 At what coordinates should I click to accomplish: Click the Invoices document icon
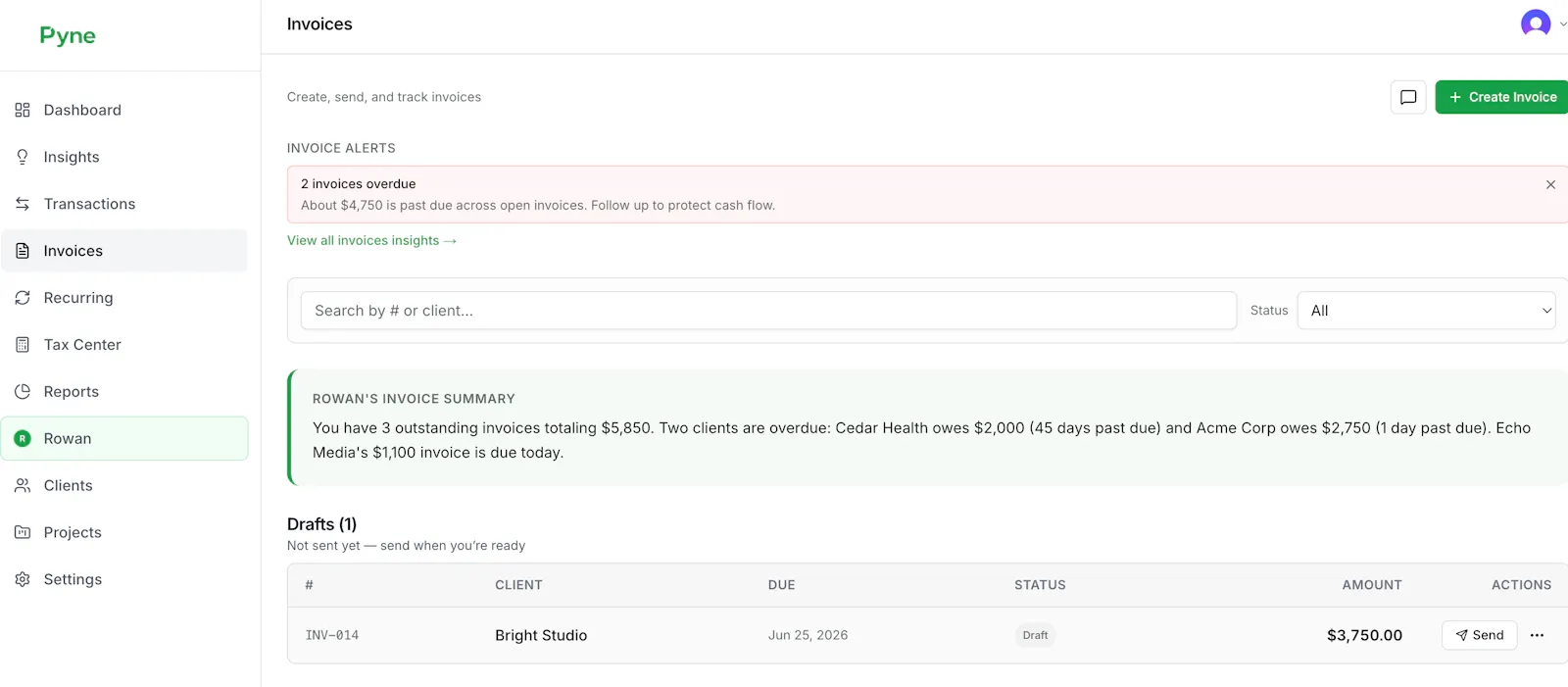click(23, 251)
